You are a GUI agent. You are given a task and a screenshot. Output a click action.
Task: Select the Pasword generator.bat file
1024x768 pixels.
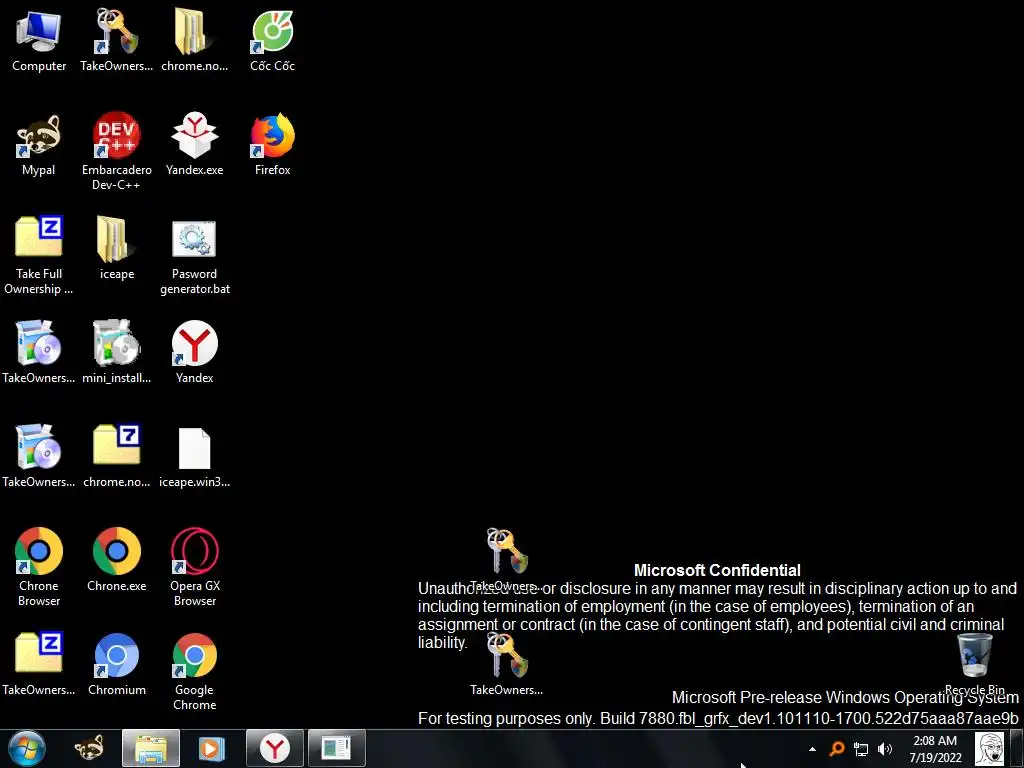[x=195, y=255]
